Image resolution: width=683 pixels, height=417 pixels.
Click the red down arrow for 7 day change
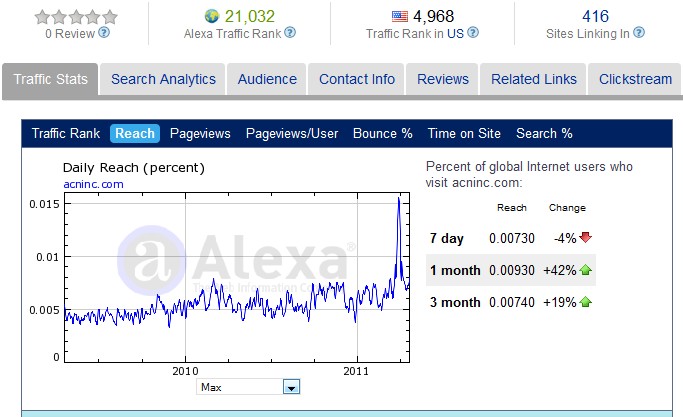click(x=585, y=237)
